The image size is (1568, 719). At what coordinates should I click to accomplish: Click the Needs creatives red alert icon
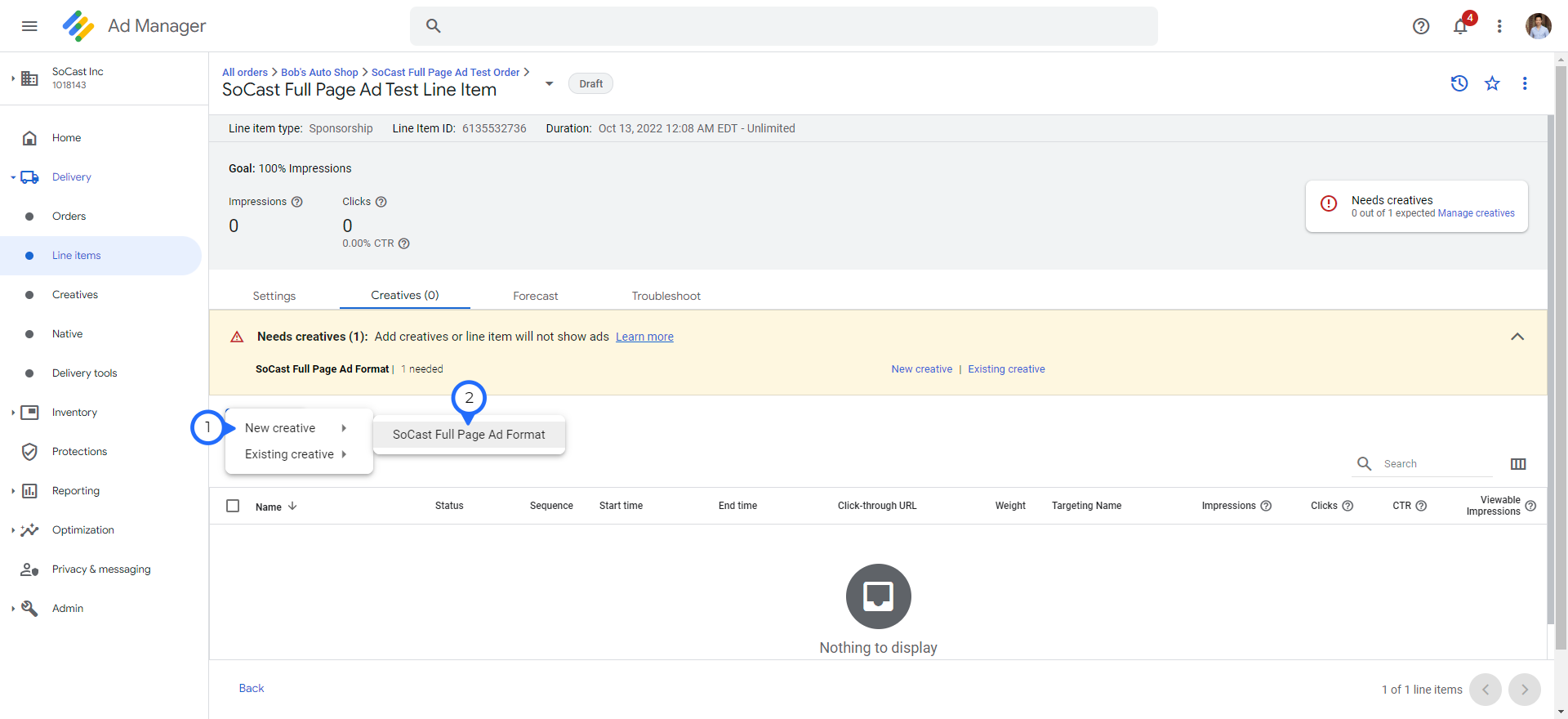pos(1329,203)
